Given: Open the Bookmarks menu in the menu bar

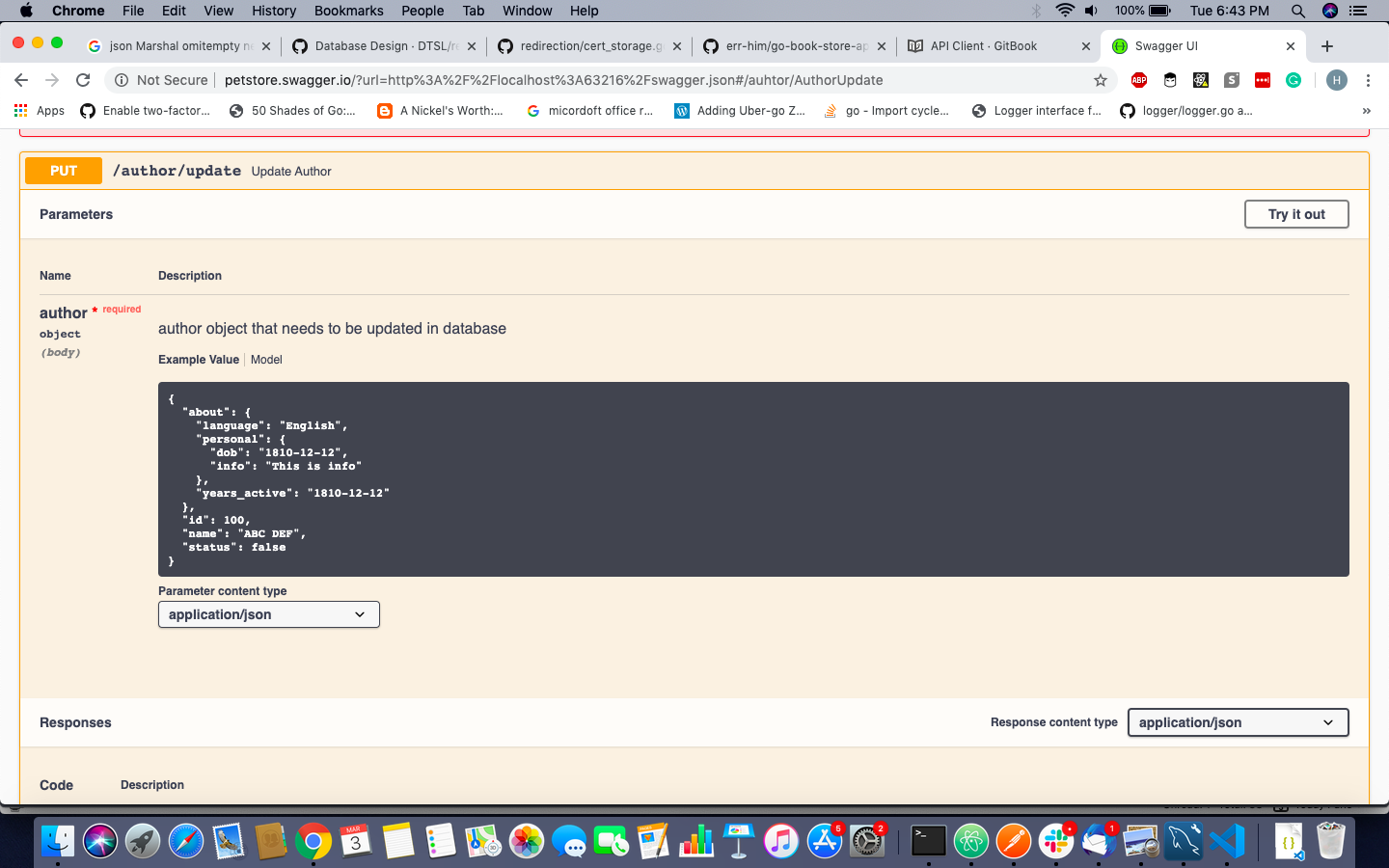Looking at the screenshot, I should point(348,11).
